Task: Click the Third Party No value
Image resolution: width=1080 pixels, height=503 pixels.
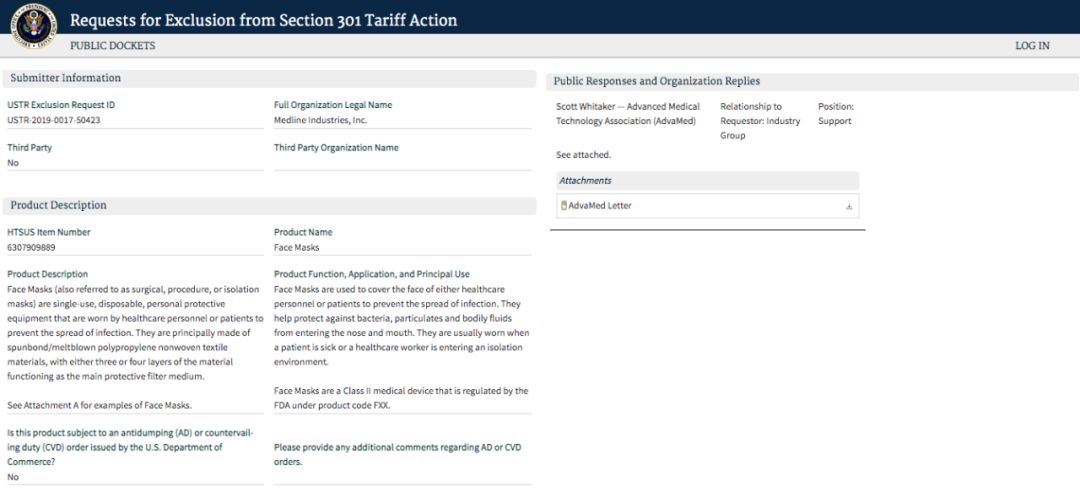Action: coord(13,163)
